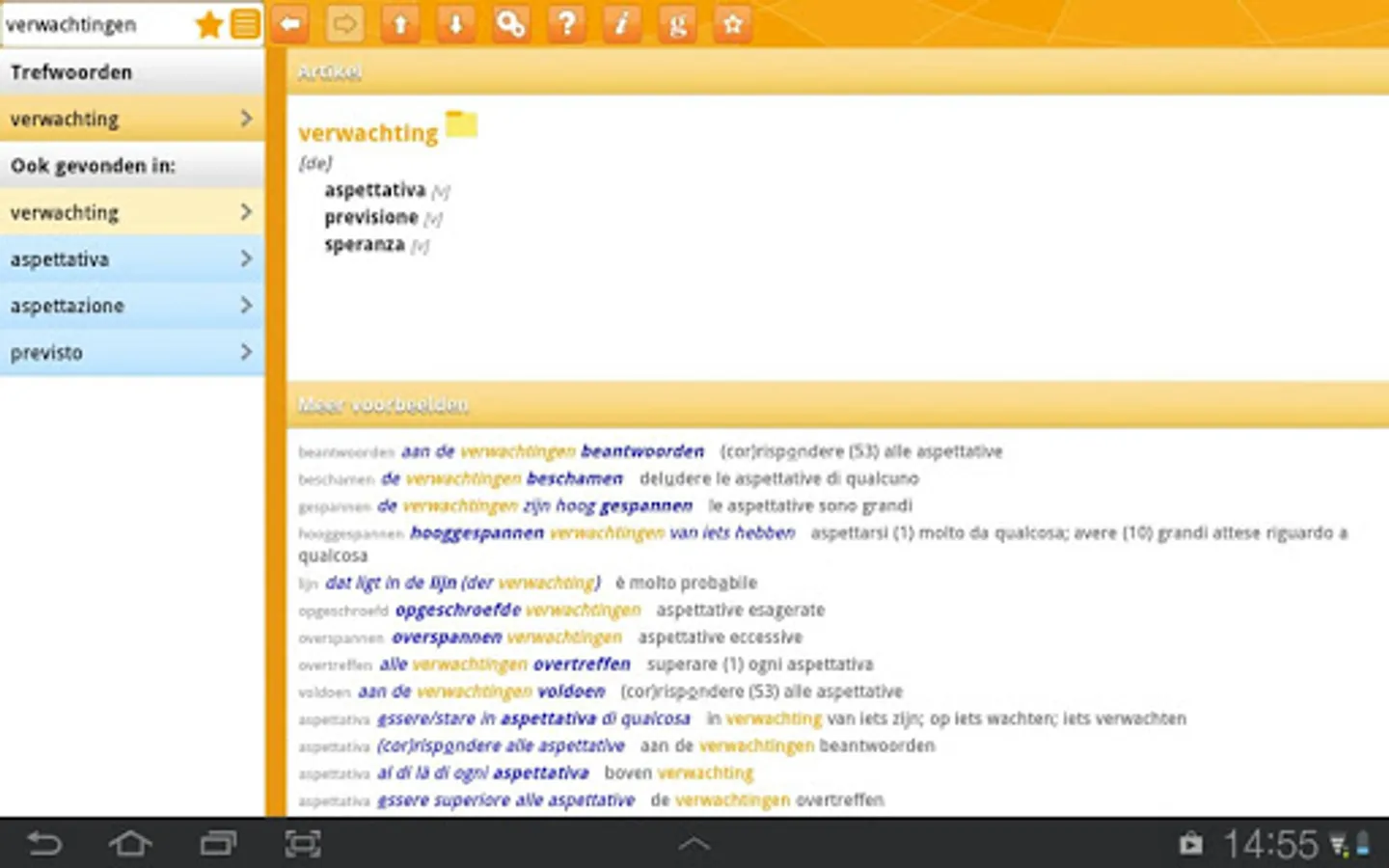Viewport: 1389px width, 868px height.
Task: Open 'aspettazione' entry in sidebar
Action: click(x=131, y=306)
